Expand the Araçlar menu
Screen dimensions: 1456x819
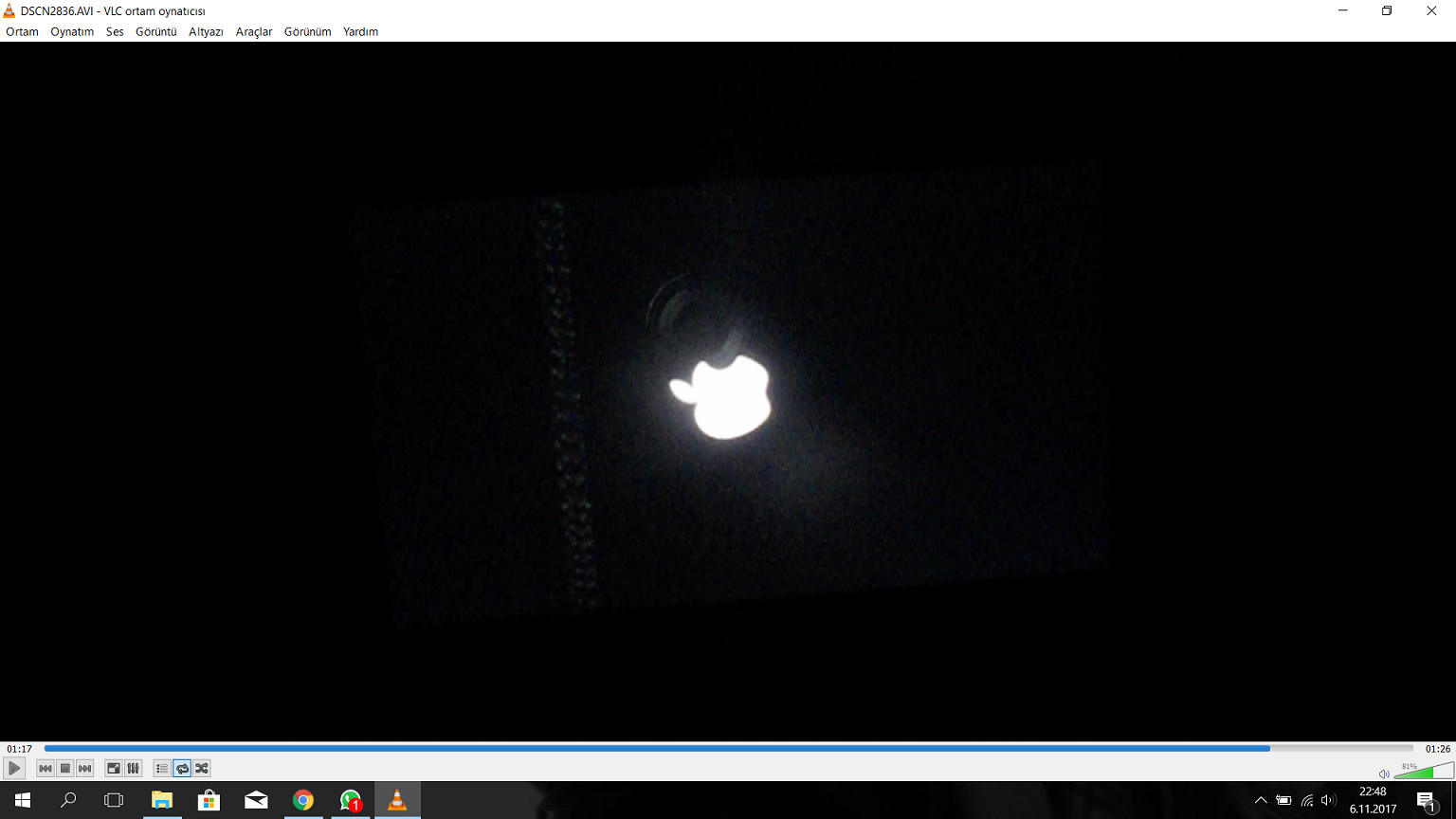(x=254, y=31)
